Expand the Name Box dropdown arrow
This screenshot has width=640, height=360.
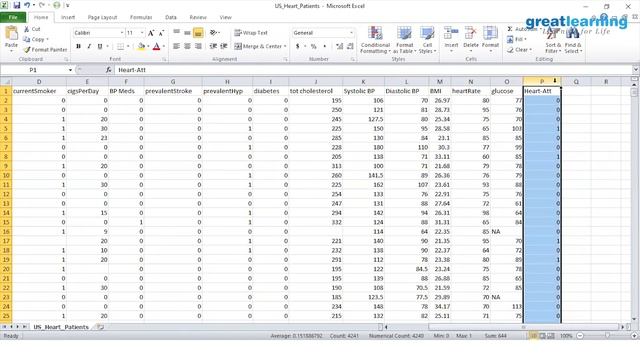point(70,70)
